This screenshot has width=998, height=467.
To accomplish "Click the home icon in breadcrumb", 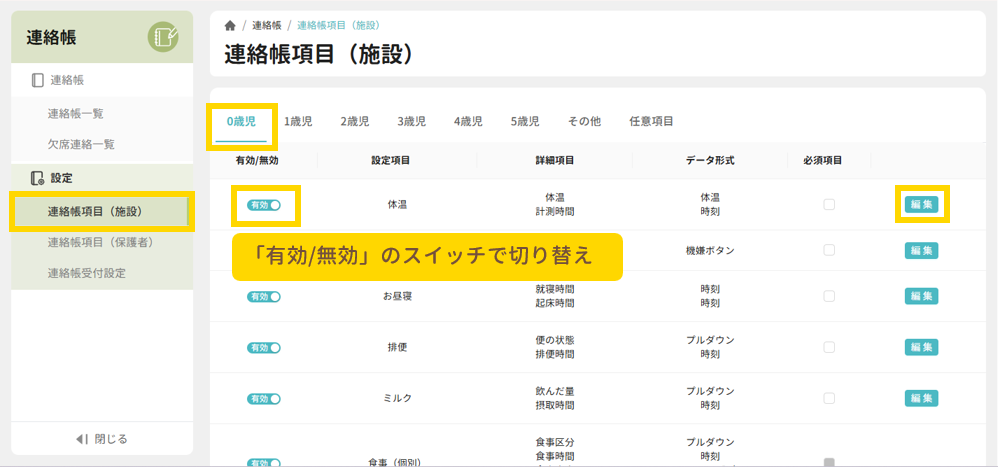I will click(x=230, y=25).
